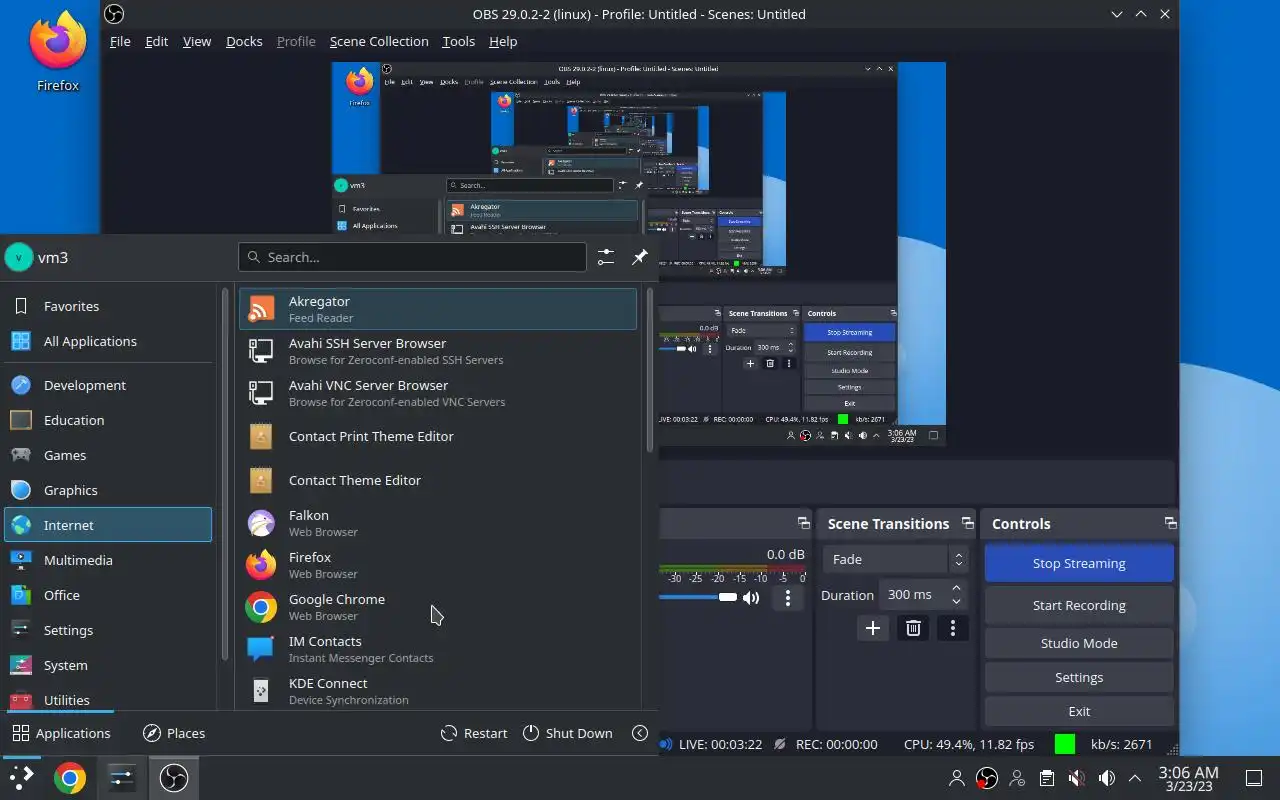
Task: Click the mixer volume slider handle
Action: [x=727, y=597]
